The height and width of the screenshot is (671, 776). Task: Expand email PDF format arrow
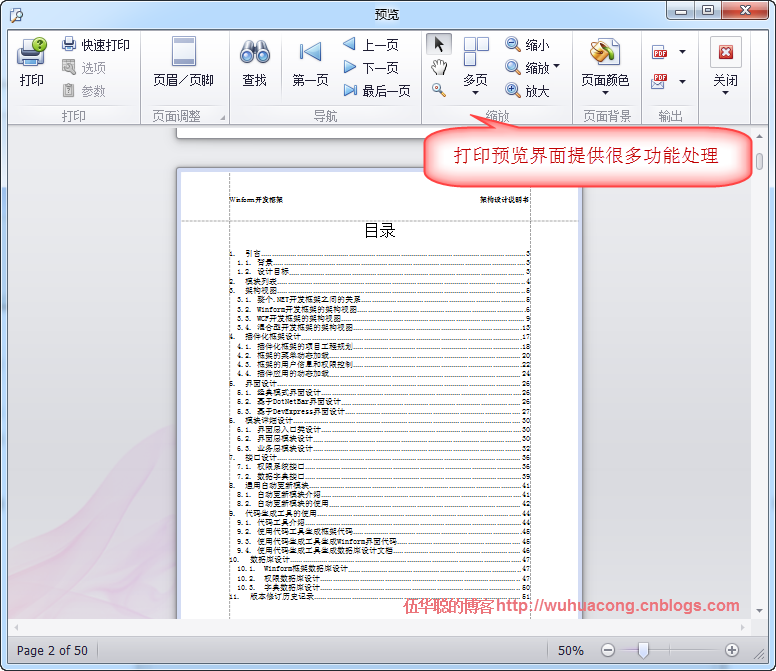[682, 82]
